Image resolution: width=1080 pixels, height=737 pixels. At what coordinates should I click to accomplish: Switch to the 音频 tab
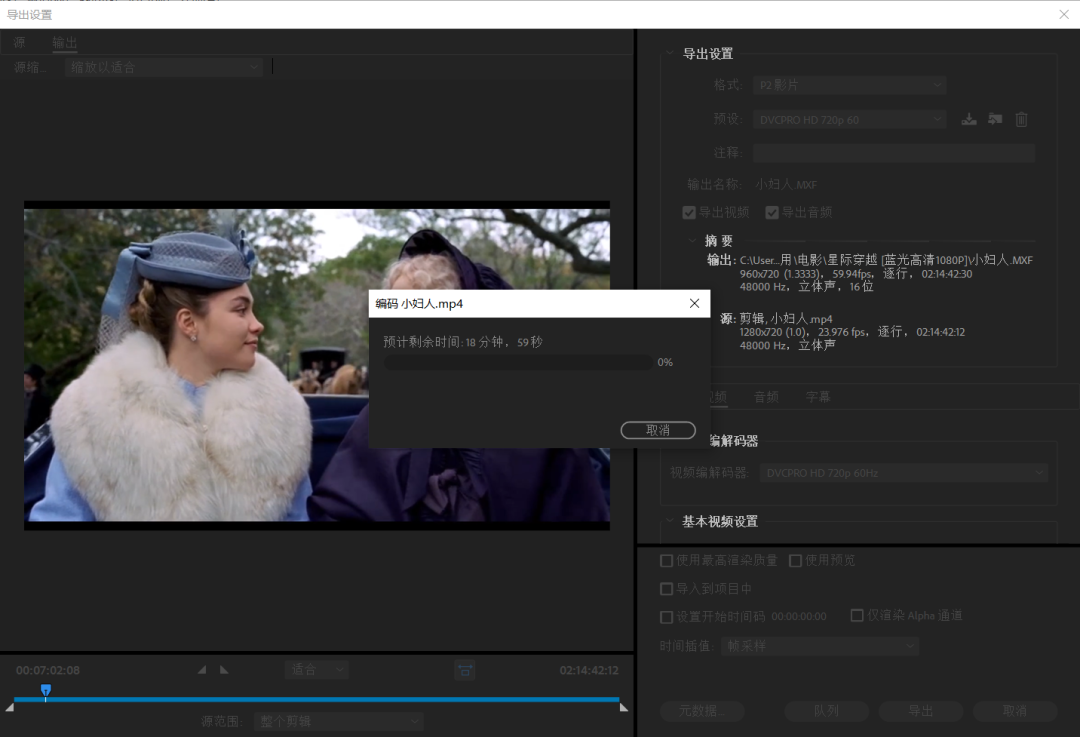pos(766,397)
